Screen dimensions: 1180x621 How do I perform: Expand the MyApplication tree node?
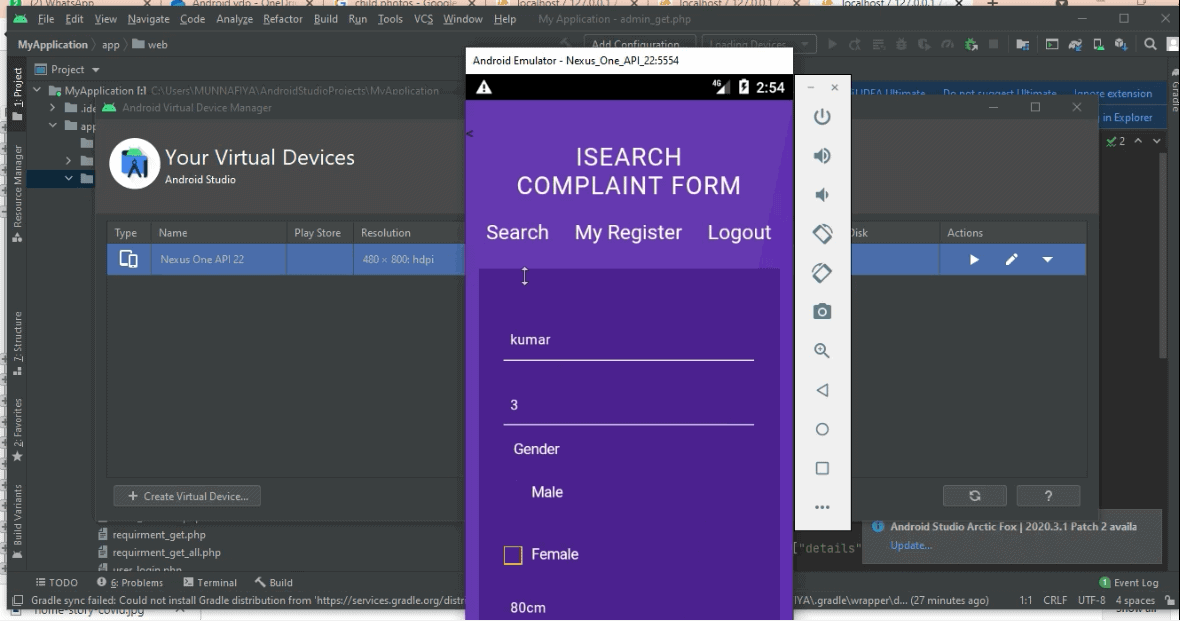[x=36, y=90]
